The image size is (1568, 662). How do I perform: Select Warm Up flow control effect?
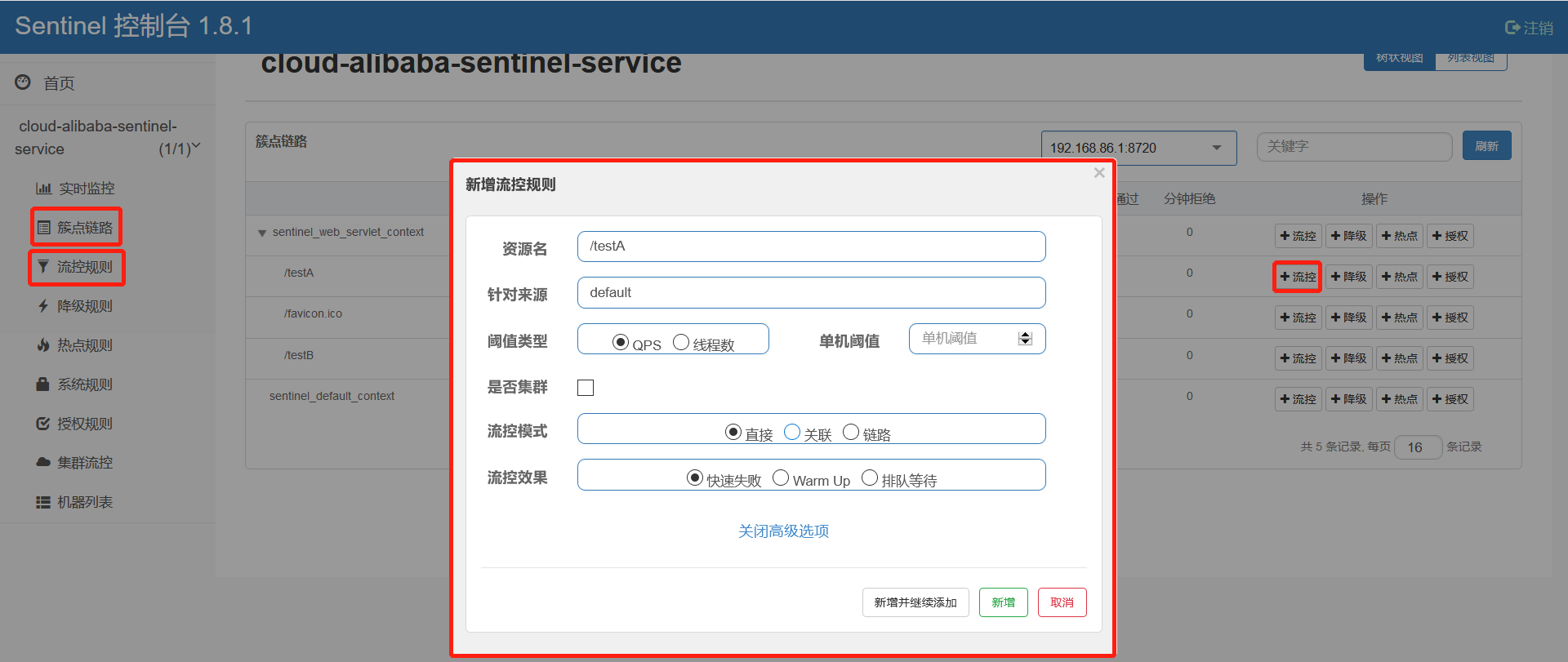pos(781,478)
